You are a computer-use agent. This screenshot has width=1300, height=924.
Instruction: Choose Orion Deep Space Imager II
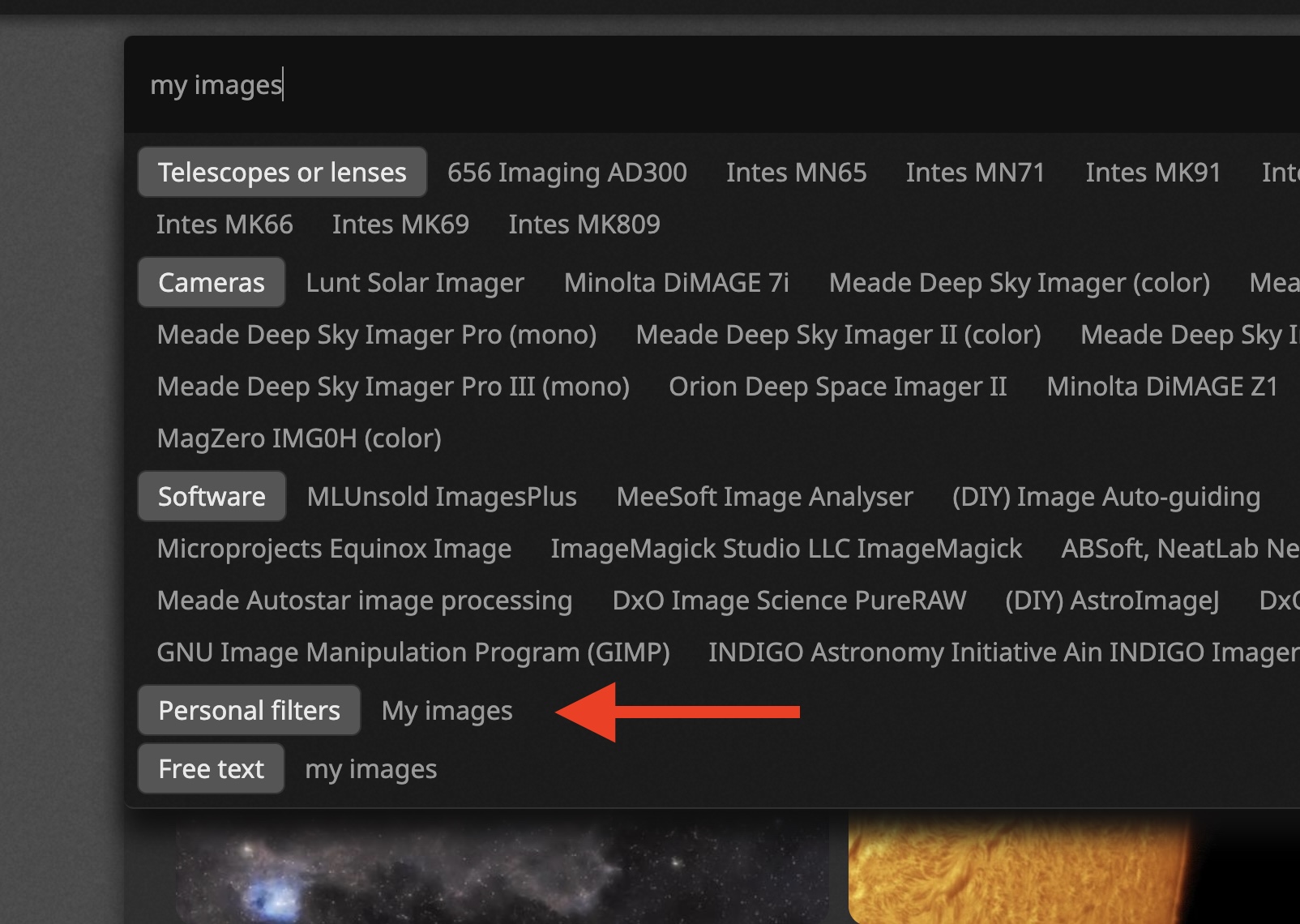pos(838,386)
